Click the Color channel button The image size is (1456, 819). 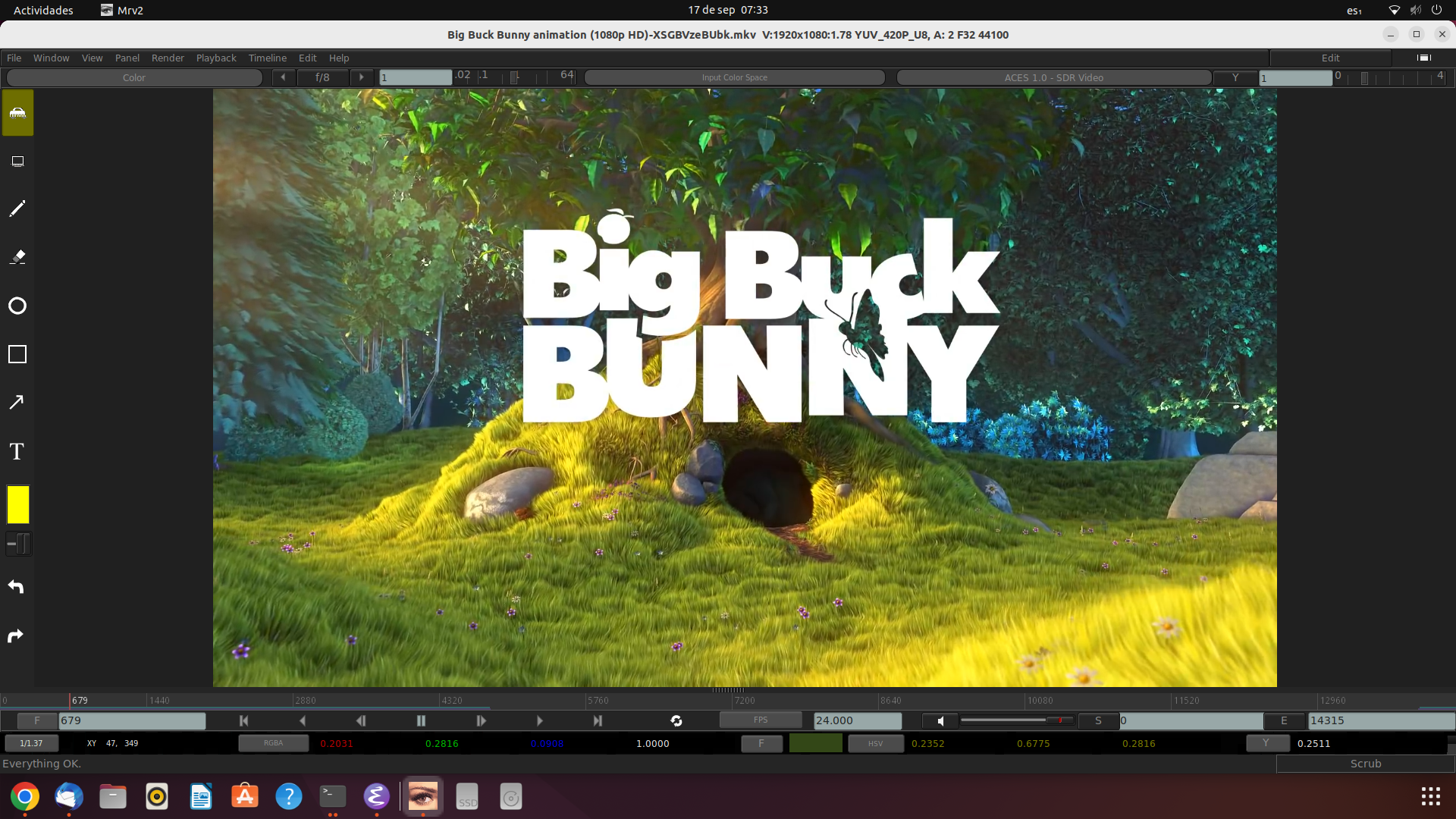click(x=133, y=77)
